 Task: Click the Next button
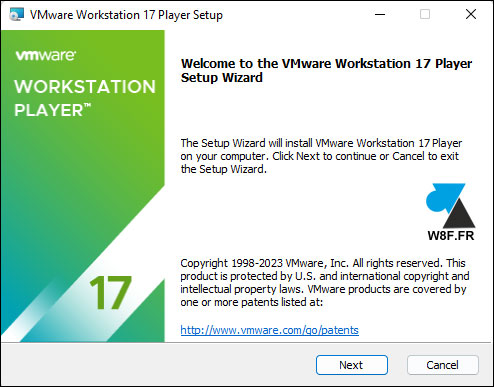coord(352,365)
